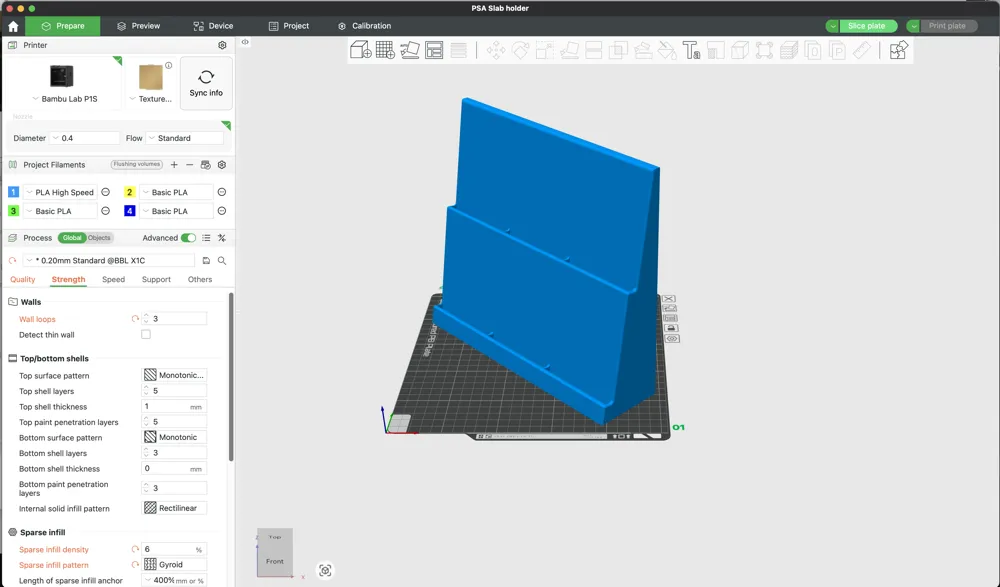Select the Color painting bucket tool
The image size is (1000, 587).
(667, 50)
